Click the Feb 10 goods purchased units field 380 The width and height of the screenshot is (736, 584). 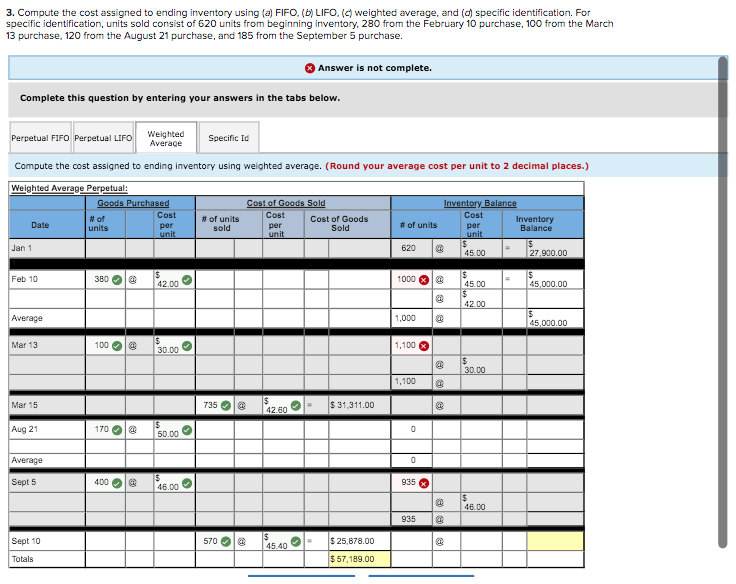coord(105,279)
